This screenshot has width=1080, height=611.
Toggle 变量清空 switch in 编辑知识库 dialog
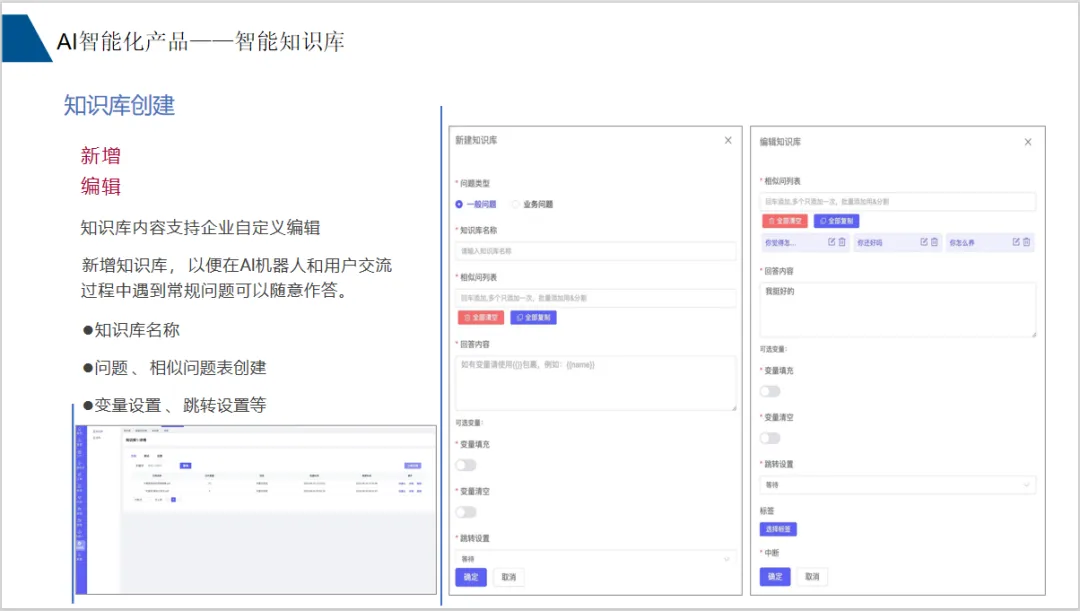click(770, 438)
